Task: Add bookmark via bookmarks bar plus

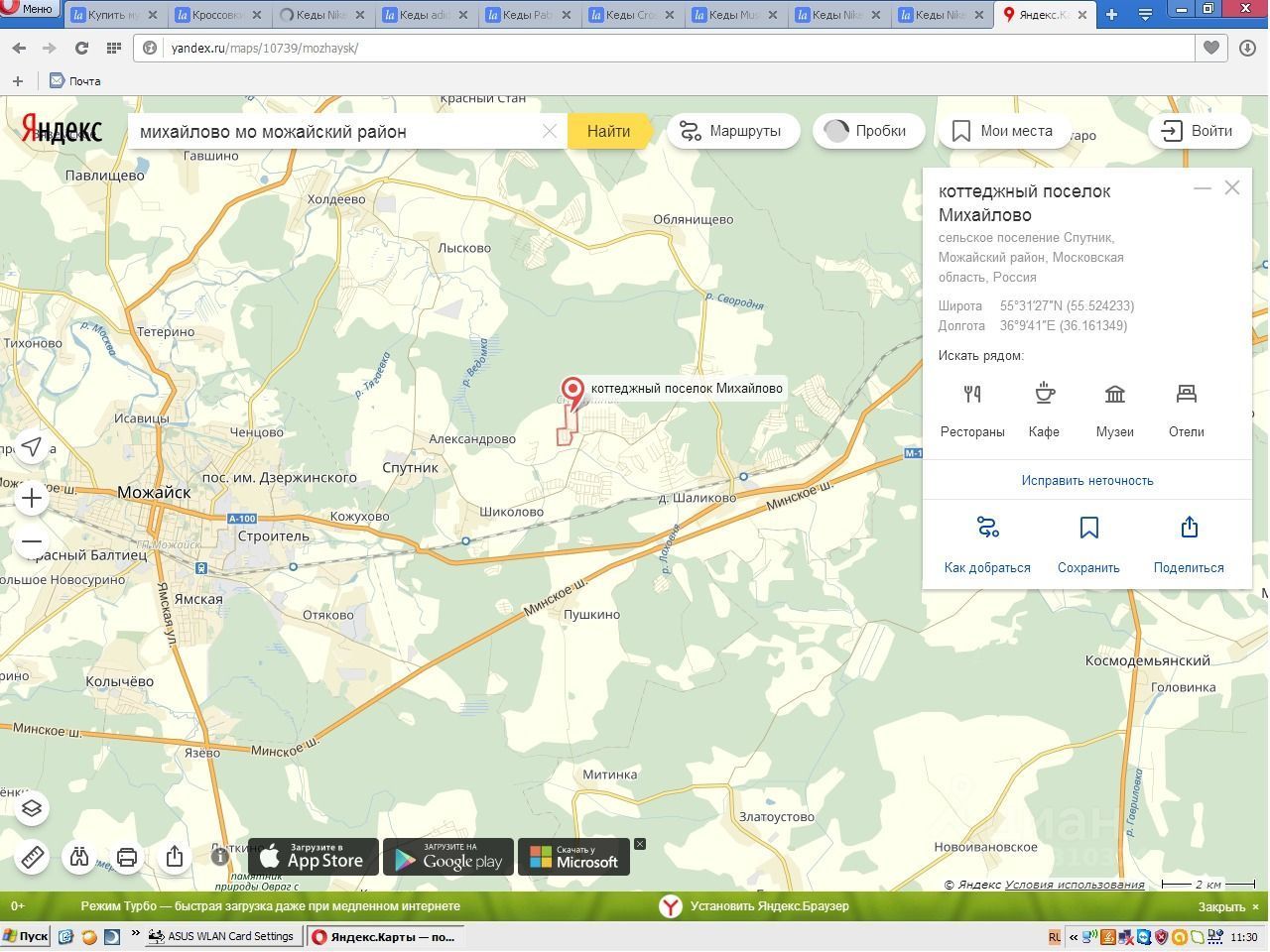Action: click(x=17, y=81)
